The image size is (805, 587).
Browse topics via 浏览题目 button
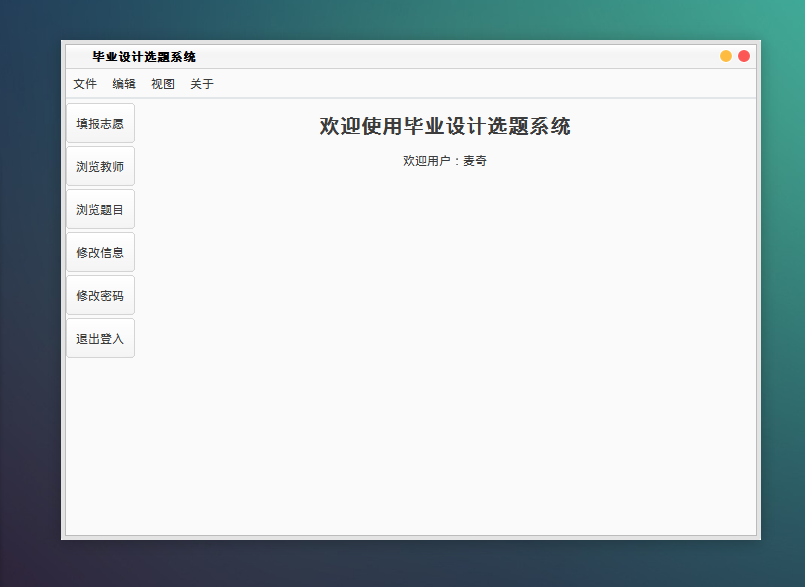tap(100, 209)
